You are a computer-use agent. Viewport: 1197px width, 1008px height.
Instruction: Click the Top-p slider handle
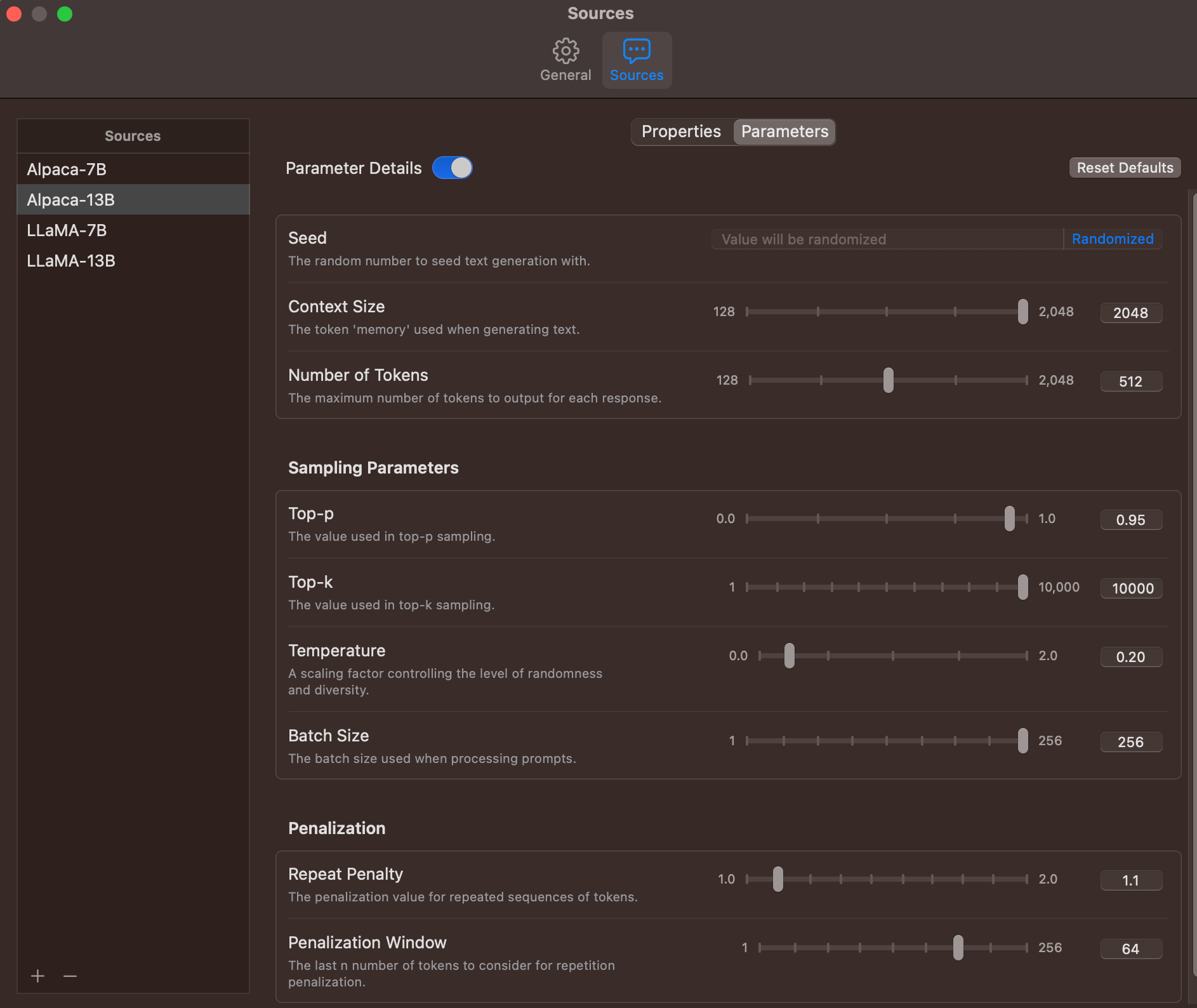coord(1009,519)
